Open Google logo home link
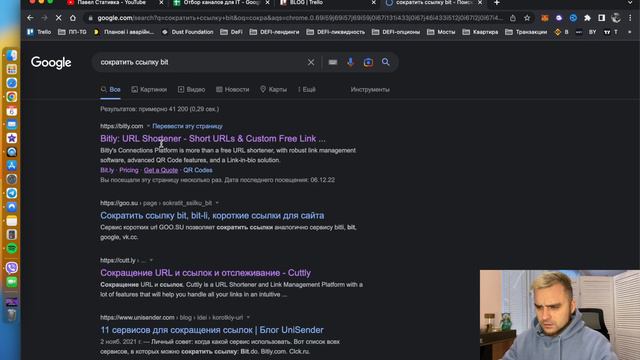The height and width of the screenshot is (360, 640). (51, 62)
